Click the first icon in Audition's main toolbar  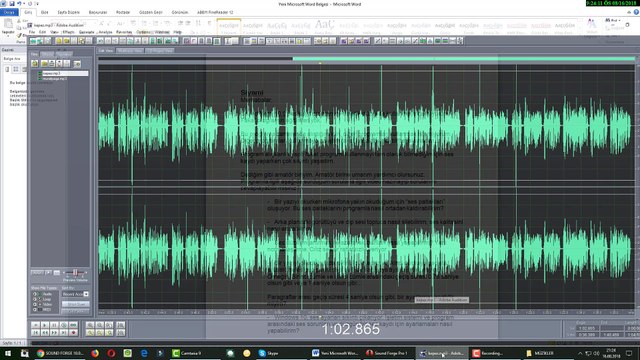point(33,40)
